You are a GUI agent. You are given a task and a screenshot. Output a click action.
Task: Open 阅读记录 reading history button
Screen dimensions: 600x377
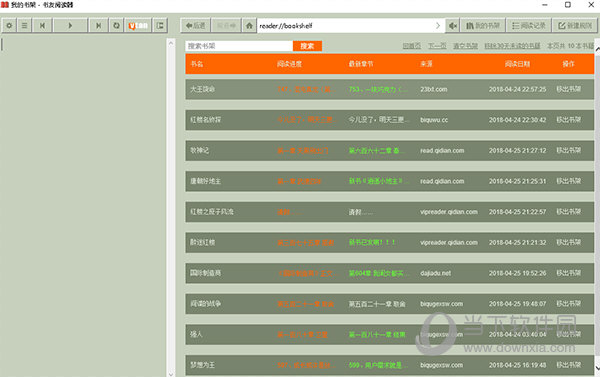[529, 26]
